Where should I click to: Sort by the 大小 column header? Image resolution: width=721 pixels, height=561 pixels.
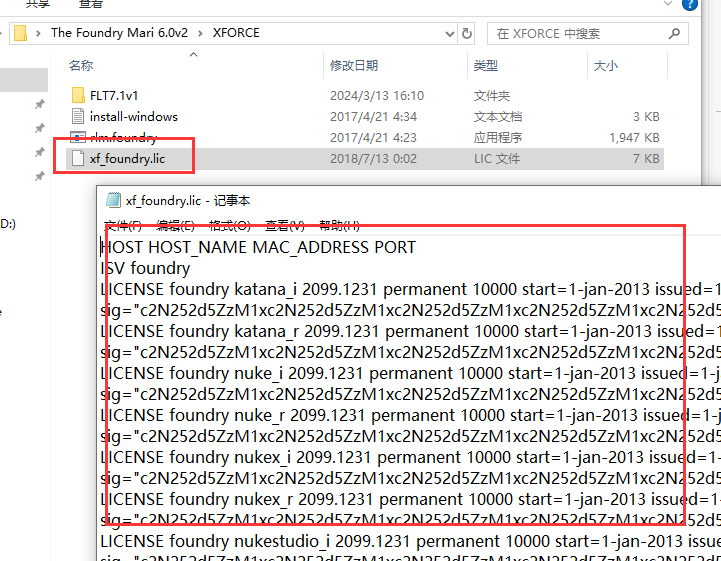tap(606, 65)
